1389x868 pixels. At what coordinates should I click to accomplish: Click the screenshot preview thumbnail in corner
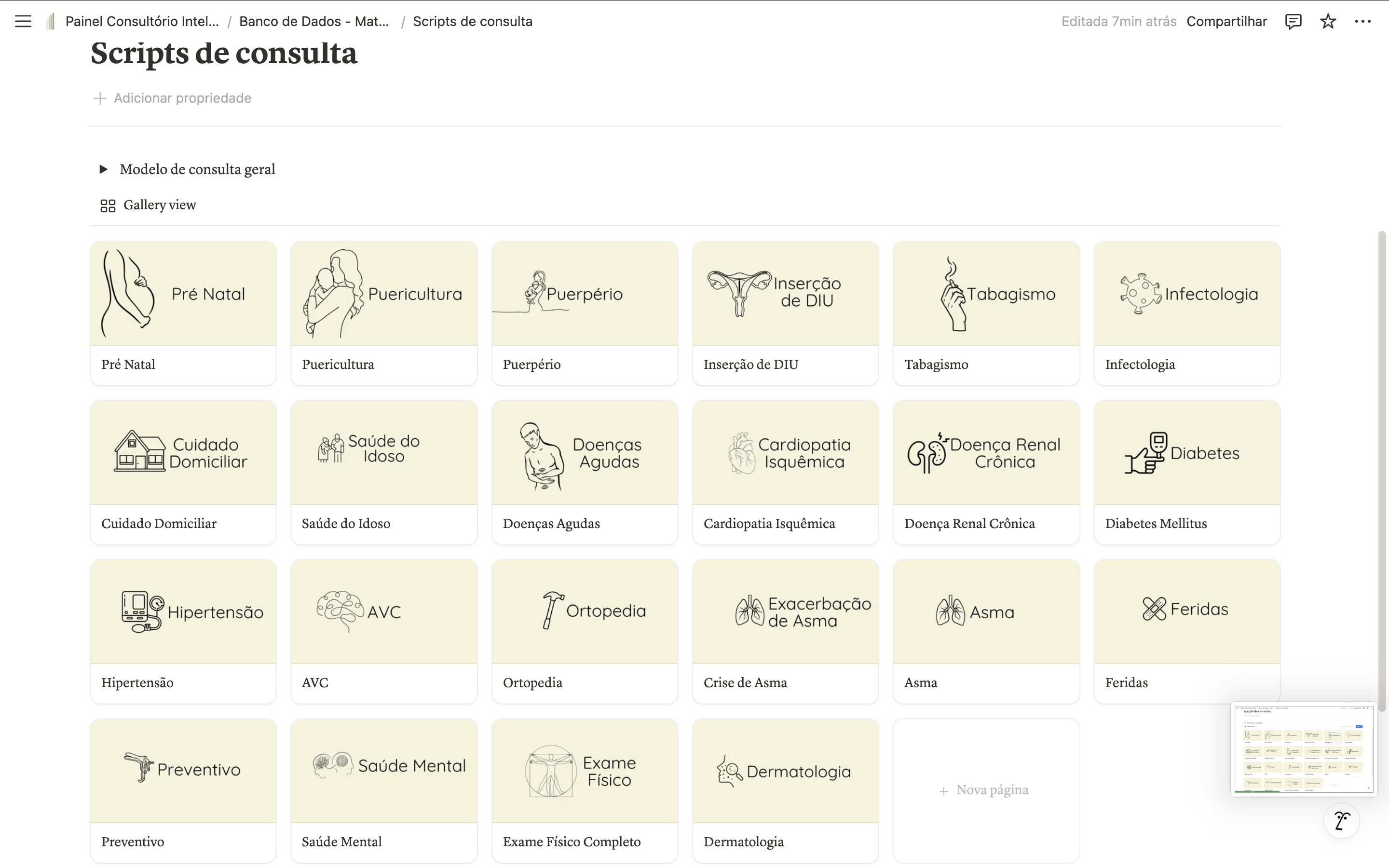point(1304,749)
